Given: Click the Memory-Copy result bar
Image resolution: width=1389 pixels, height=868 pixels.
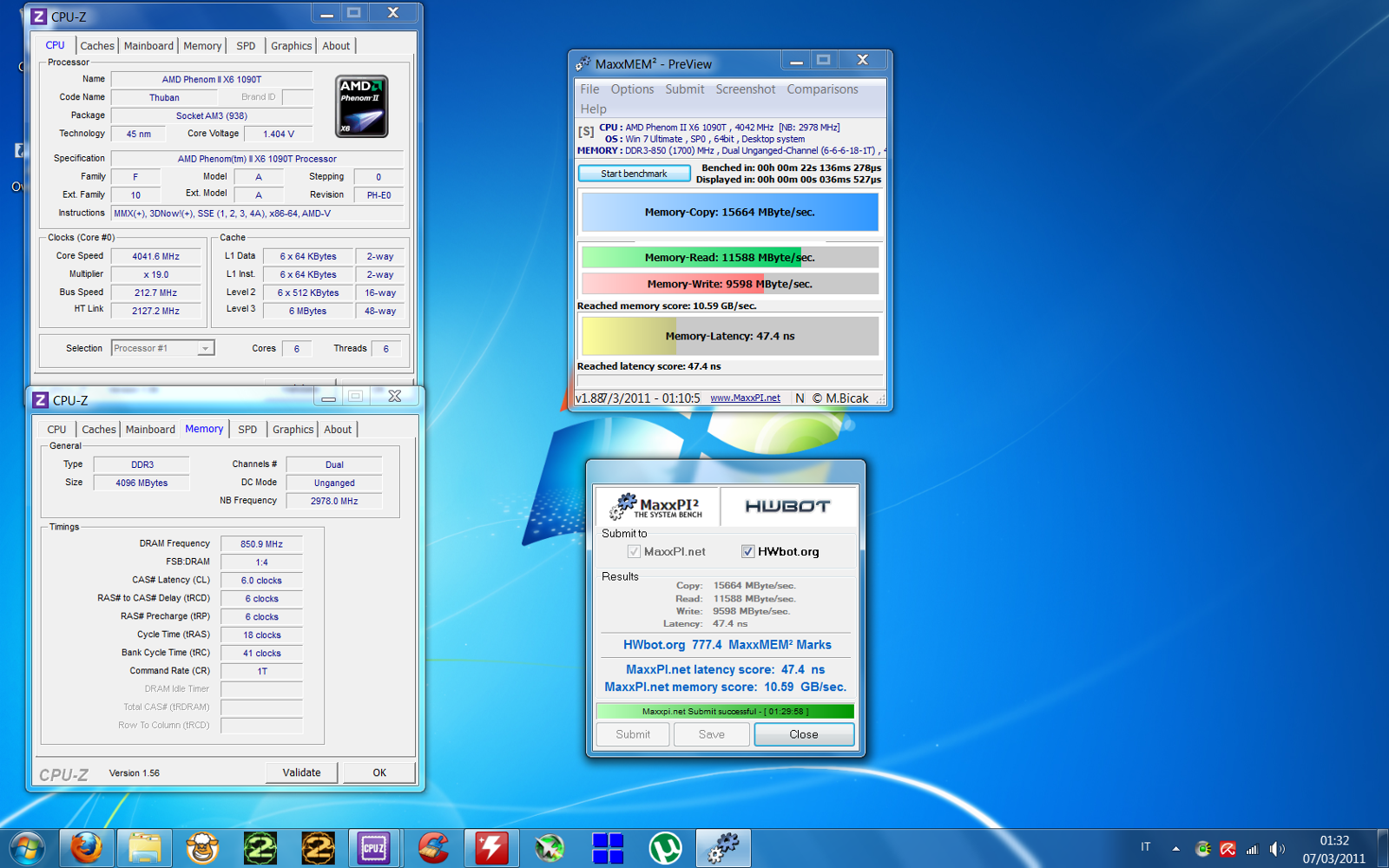Looking at the screenshot, I should coord(729,212).
